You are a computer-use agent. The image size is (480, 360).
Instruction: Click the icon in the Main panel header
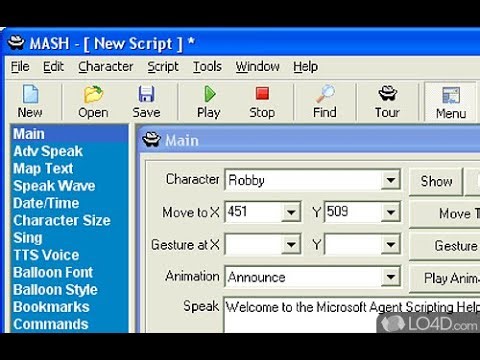151,139
